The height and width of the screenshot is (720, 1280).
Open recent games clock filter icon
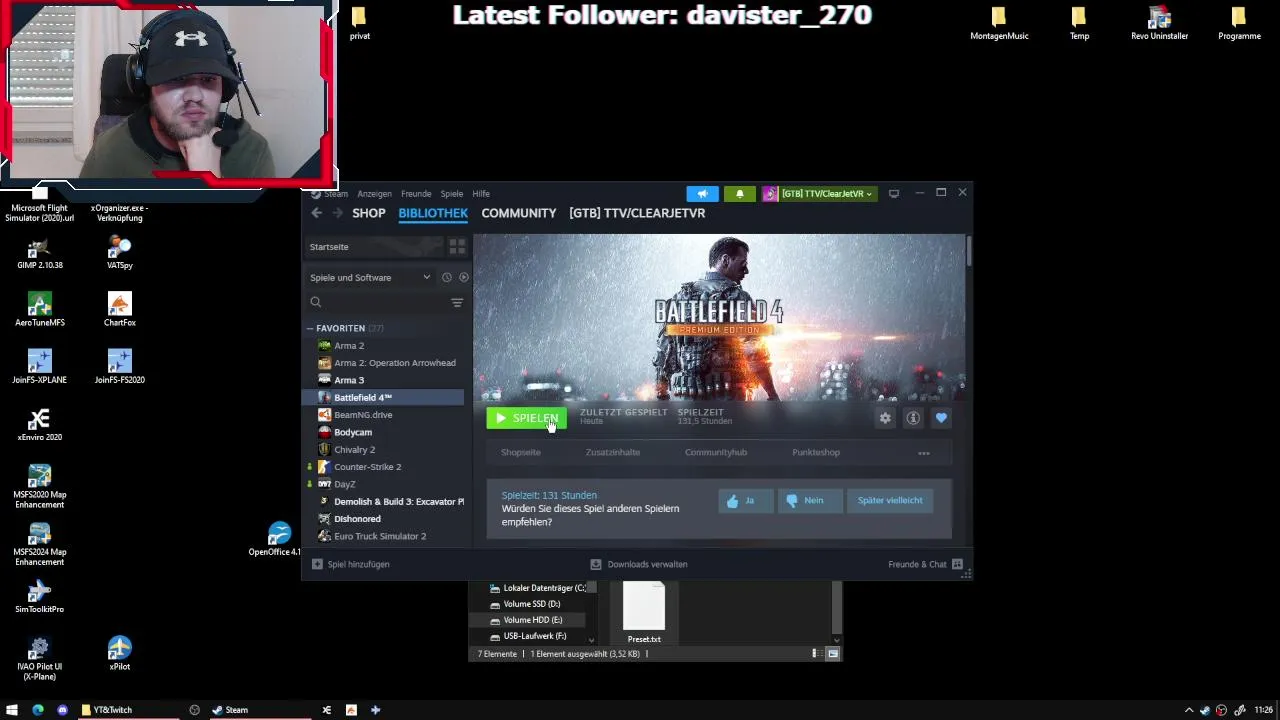[446, 277]
